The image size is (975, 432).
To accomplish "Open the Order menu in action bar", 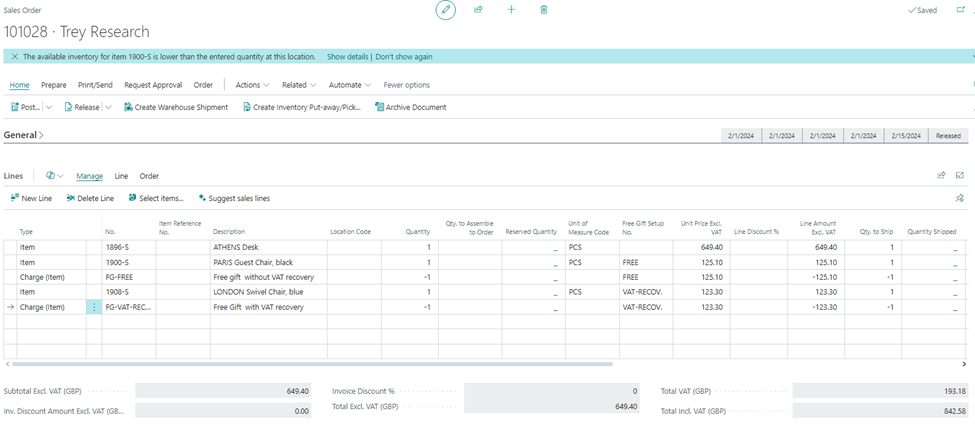I will 203,85.
